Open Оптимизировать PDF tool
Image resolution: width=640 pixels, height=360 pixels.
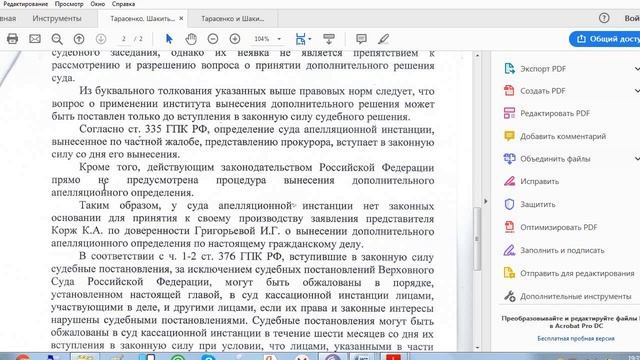(551, 227)
